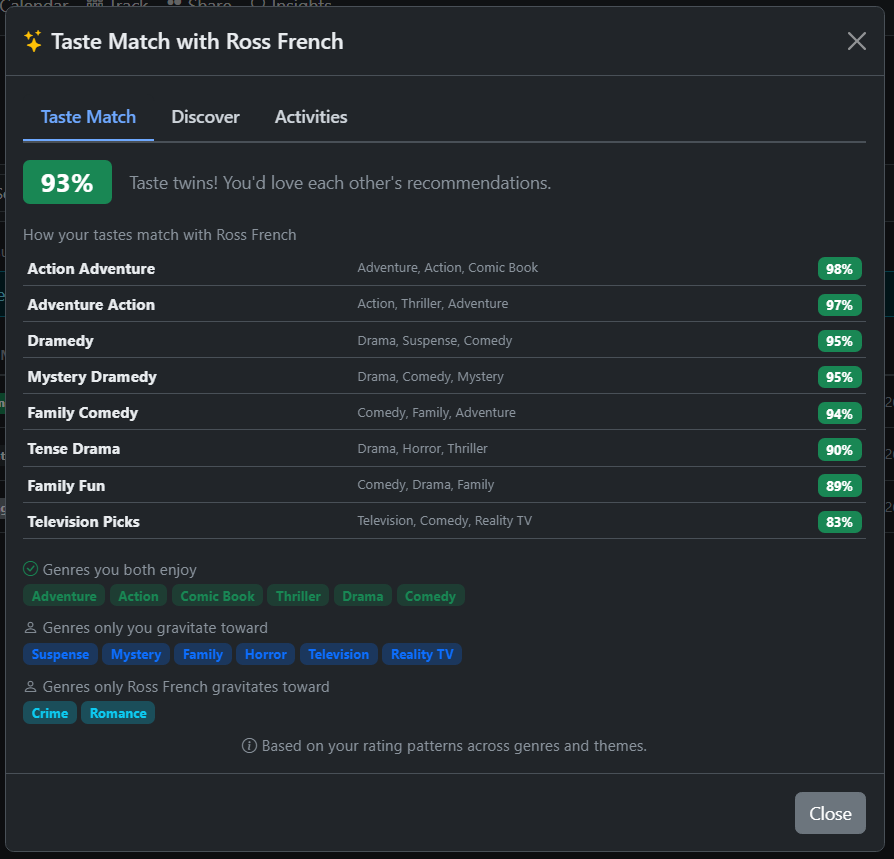Toggle the Horror genre tag
The height and width of the screenshot is (859, 894).
(265, 654)
